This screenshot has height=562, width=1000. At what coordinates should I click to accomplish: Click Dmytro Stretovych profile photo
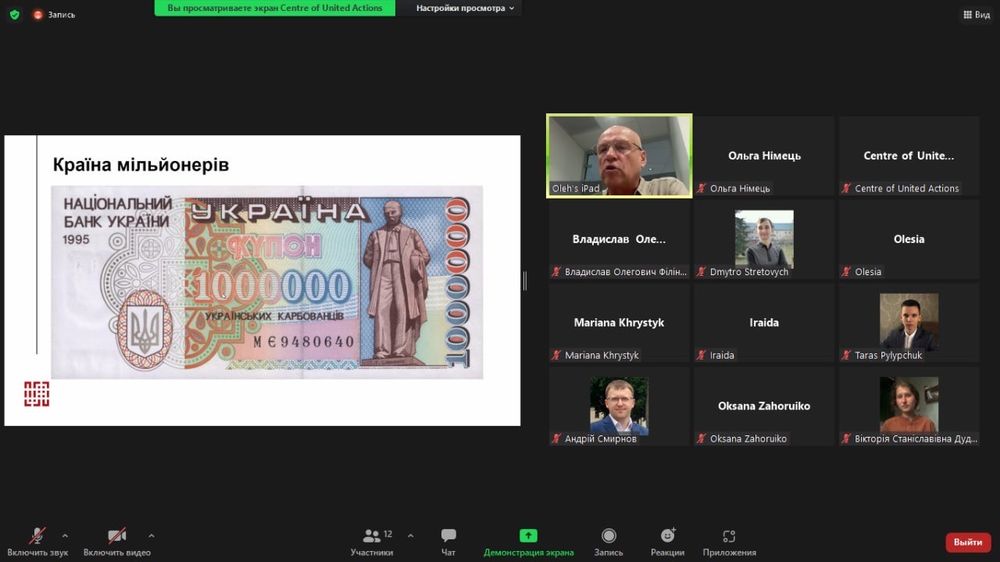(764, 238)
